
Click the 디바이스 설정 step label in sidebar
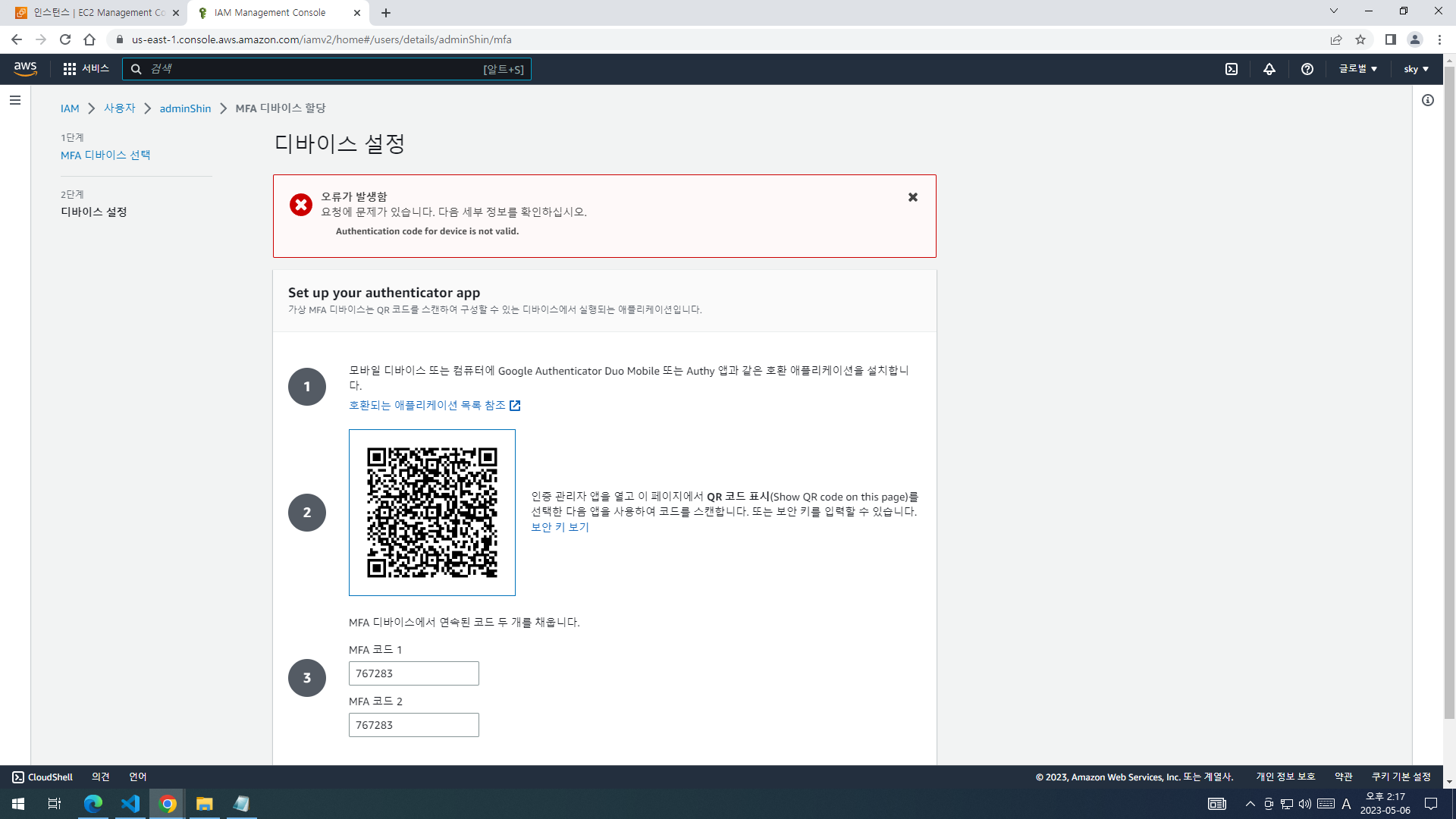pyautogui.click(x=94, y=212)
